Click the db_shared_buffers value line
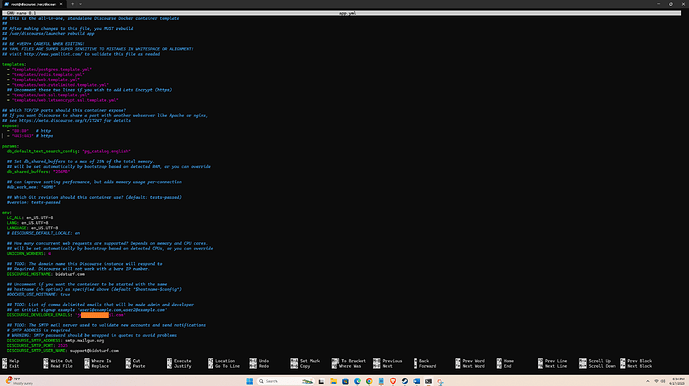The width and height of the screenshot is (689, 386). [39, 171]
